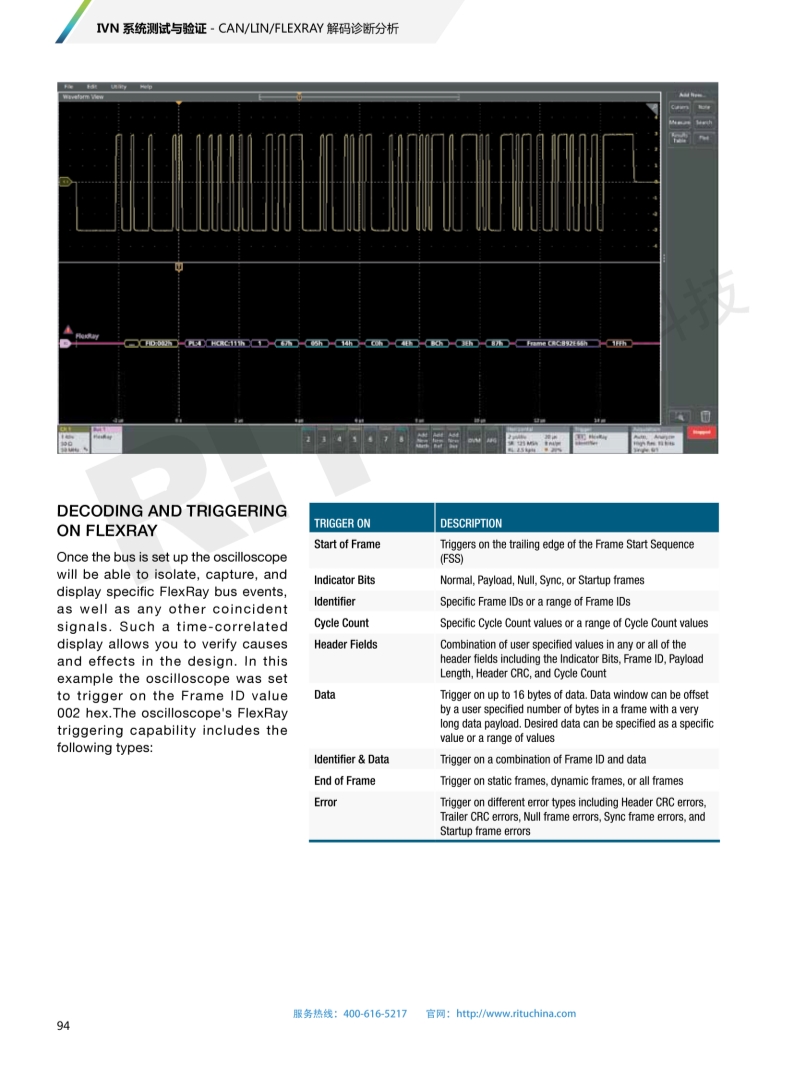Click the Note button
This screenshot has height=1077, width=793.
point(704,107)
